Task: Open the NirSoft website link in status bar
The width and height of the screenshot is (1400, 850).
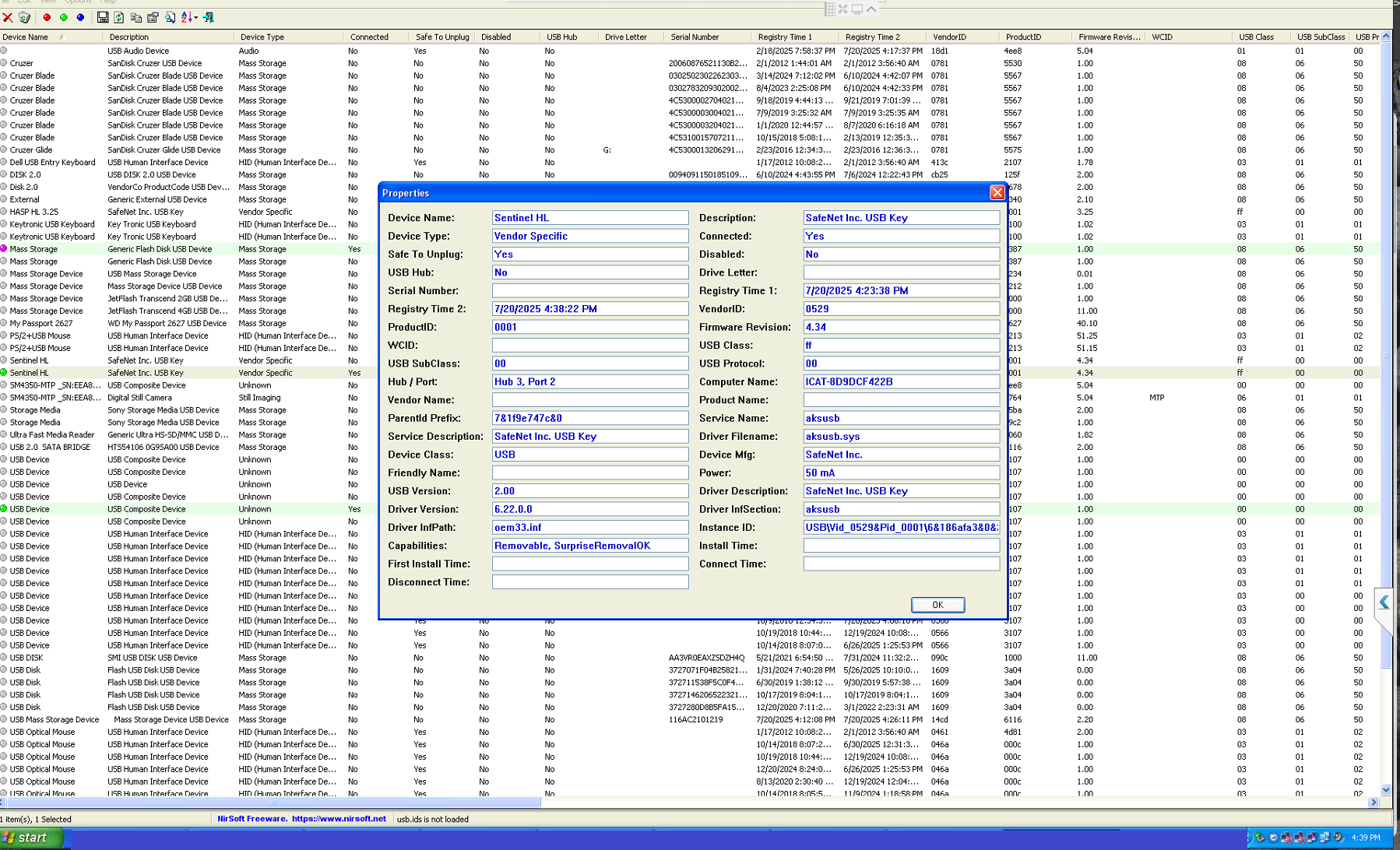Action: point(339,819)
